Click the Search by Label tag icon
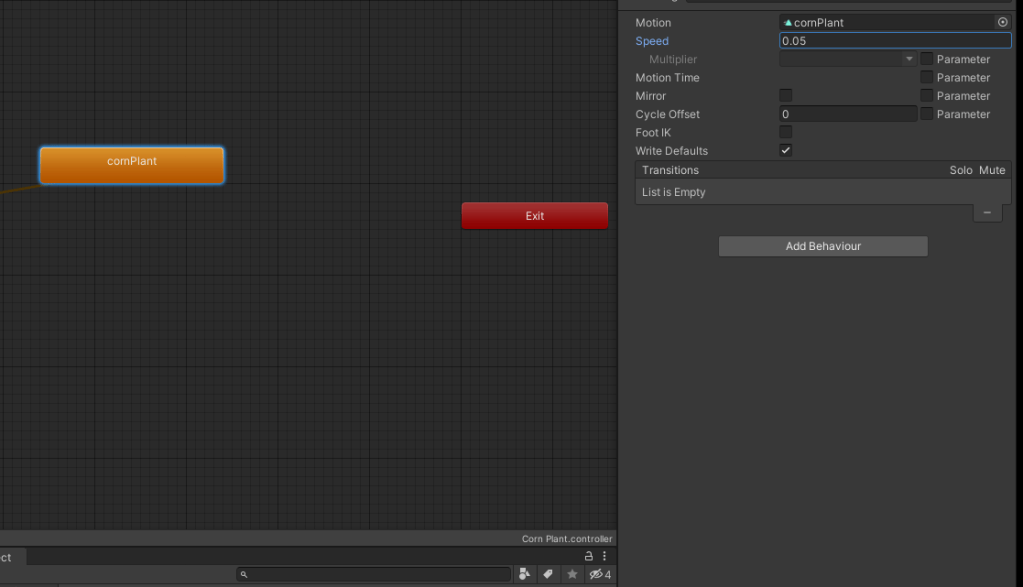 [x=548, y=574]
